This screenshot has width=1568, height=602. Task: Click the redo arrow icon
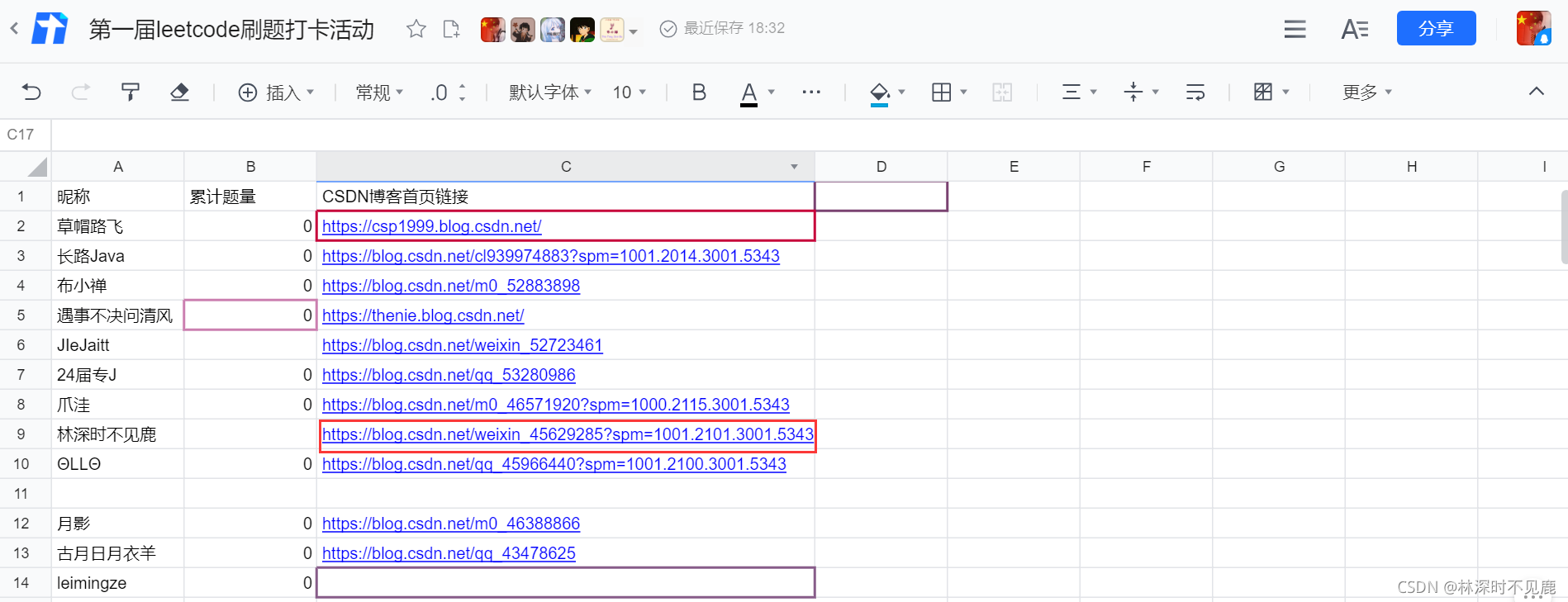(80, 92)
